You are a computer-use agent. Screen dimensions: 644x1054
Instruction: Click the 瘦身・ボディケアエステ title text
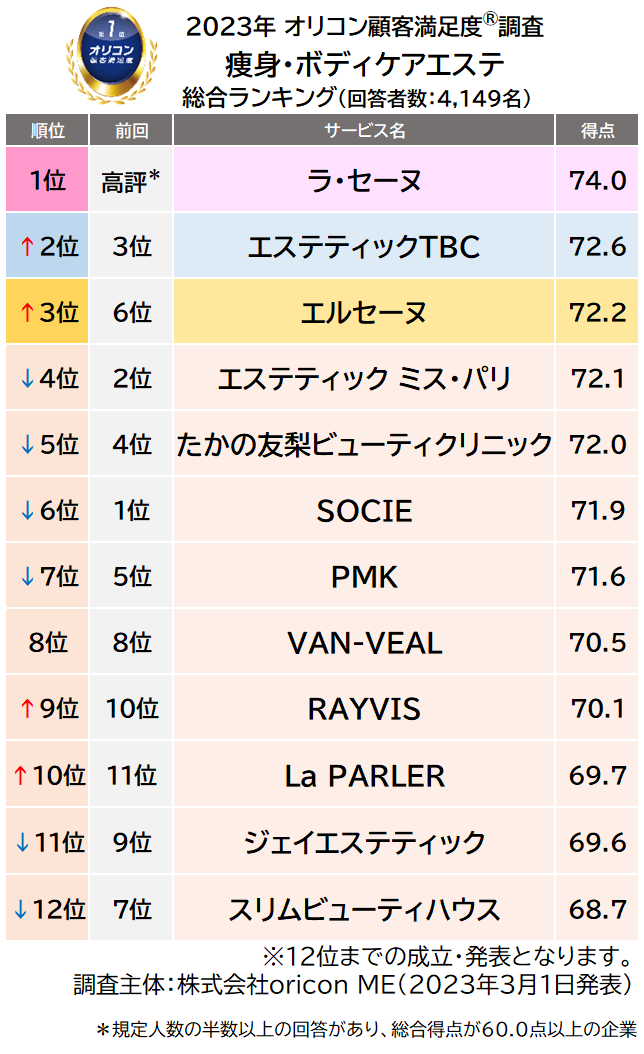click(364, 66)
